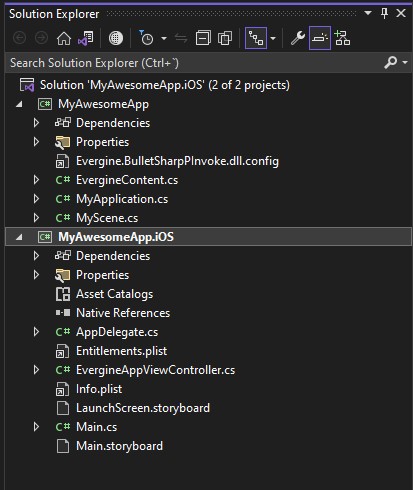
Task: Expand the MyScene.cs node
Action: [x=36, y=218]
